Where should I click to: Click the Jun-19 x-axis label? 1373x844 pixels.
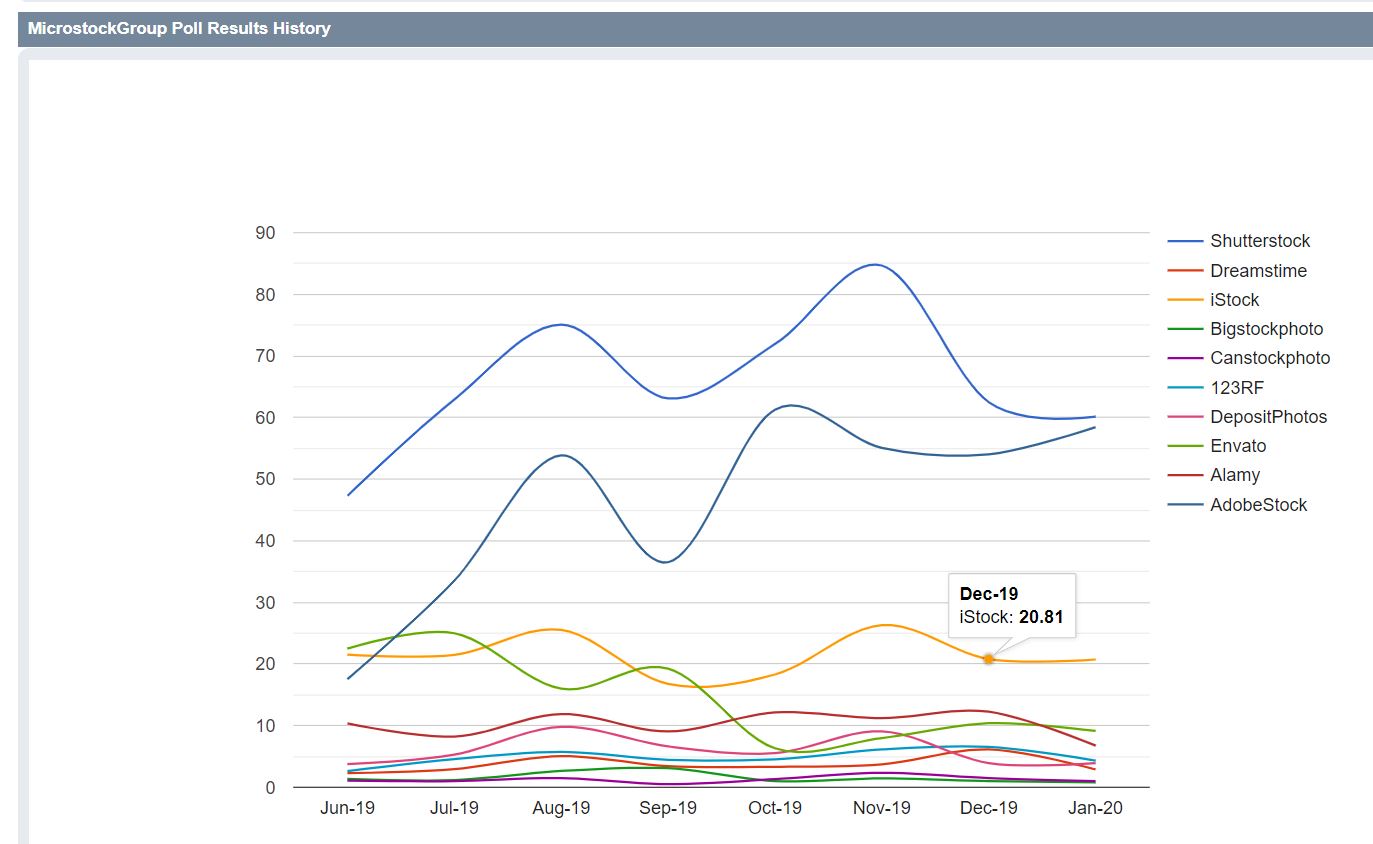pos(348,808)
